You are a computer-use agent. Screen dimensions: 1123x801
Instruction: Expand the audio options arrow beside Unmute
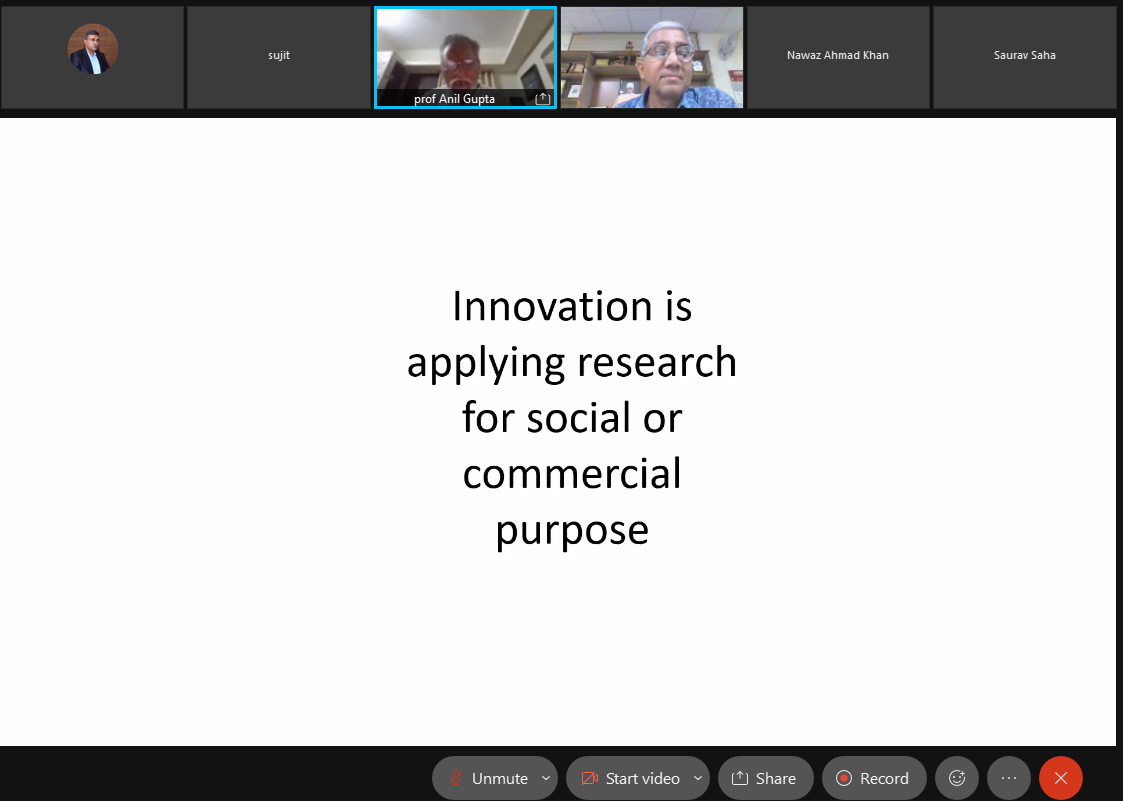coord(546,778)
